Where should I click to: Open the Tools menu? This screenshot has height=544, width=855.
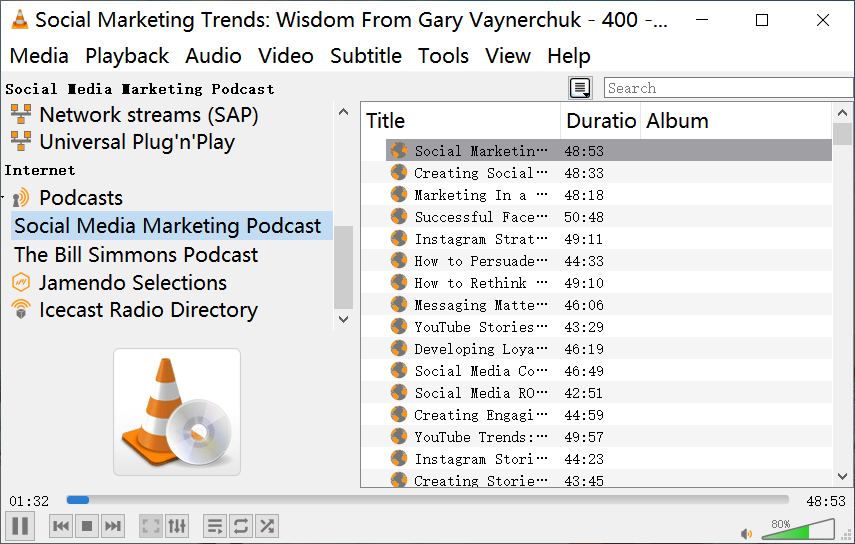(x=443, y=56)
